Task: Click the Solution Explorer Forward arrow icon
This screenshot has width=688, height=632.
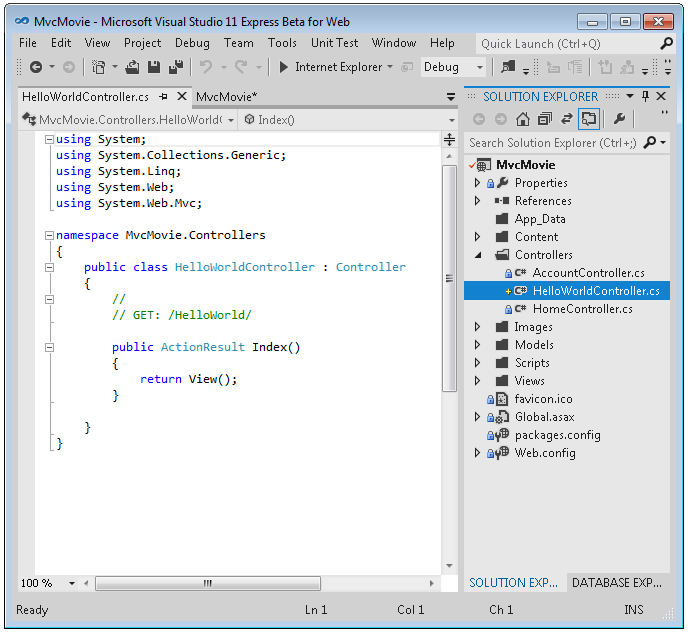Action: pyautogui.click(x=501, y=119)
